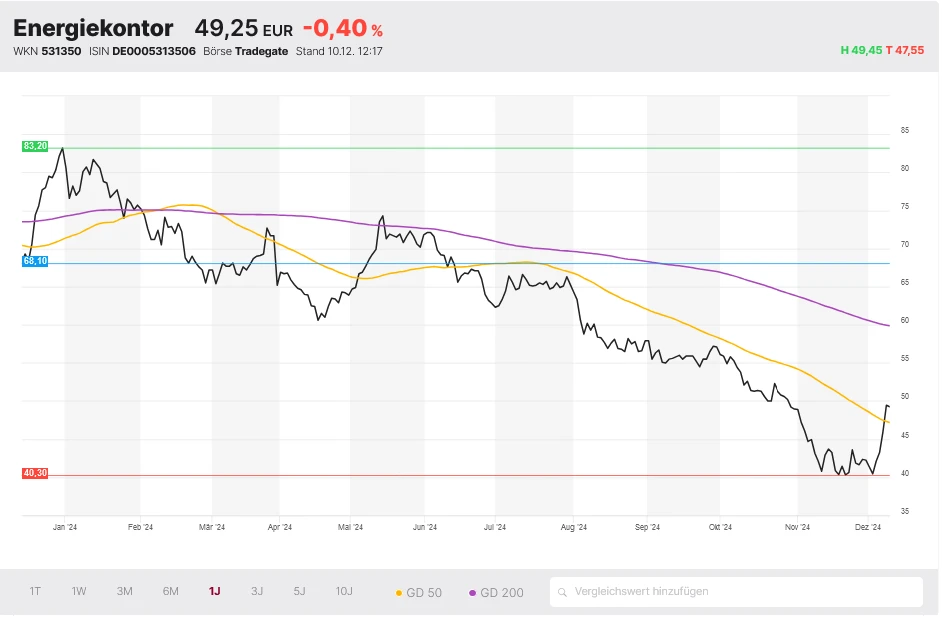Select the 6M time range

tap(171, 591)
